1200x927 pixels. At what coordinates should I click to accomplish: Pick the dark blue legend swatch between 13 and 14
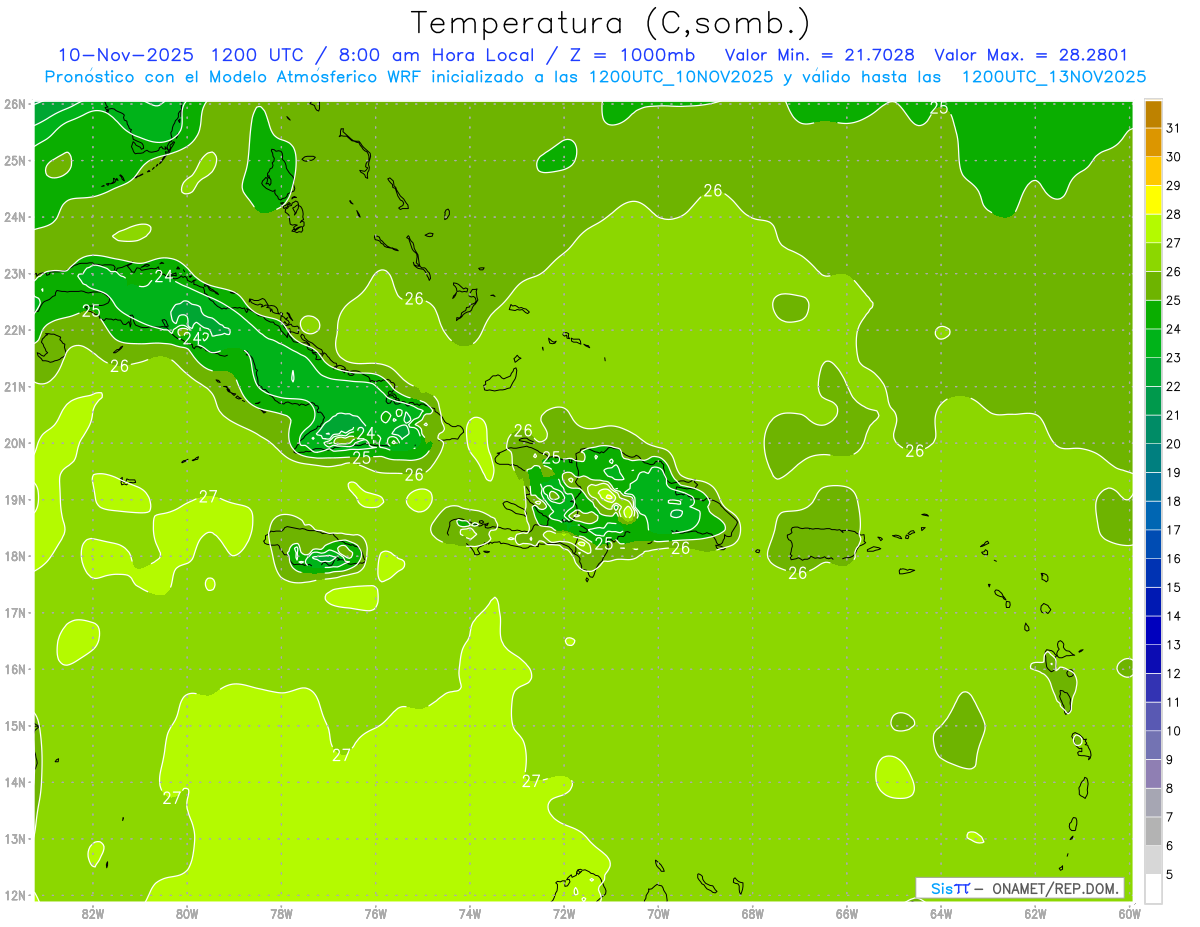[1153, 630]
